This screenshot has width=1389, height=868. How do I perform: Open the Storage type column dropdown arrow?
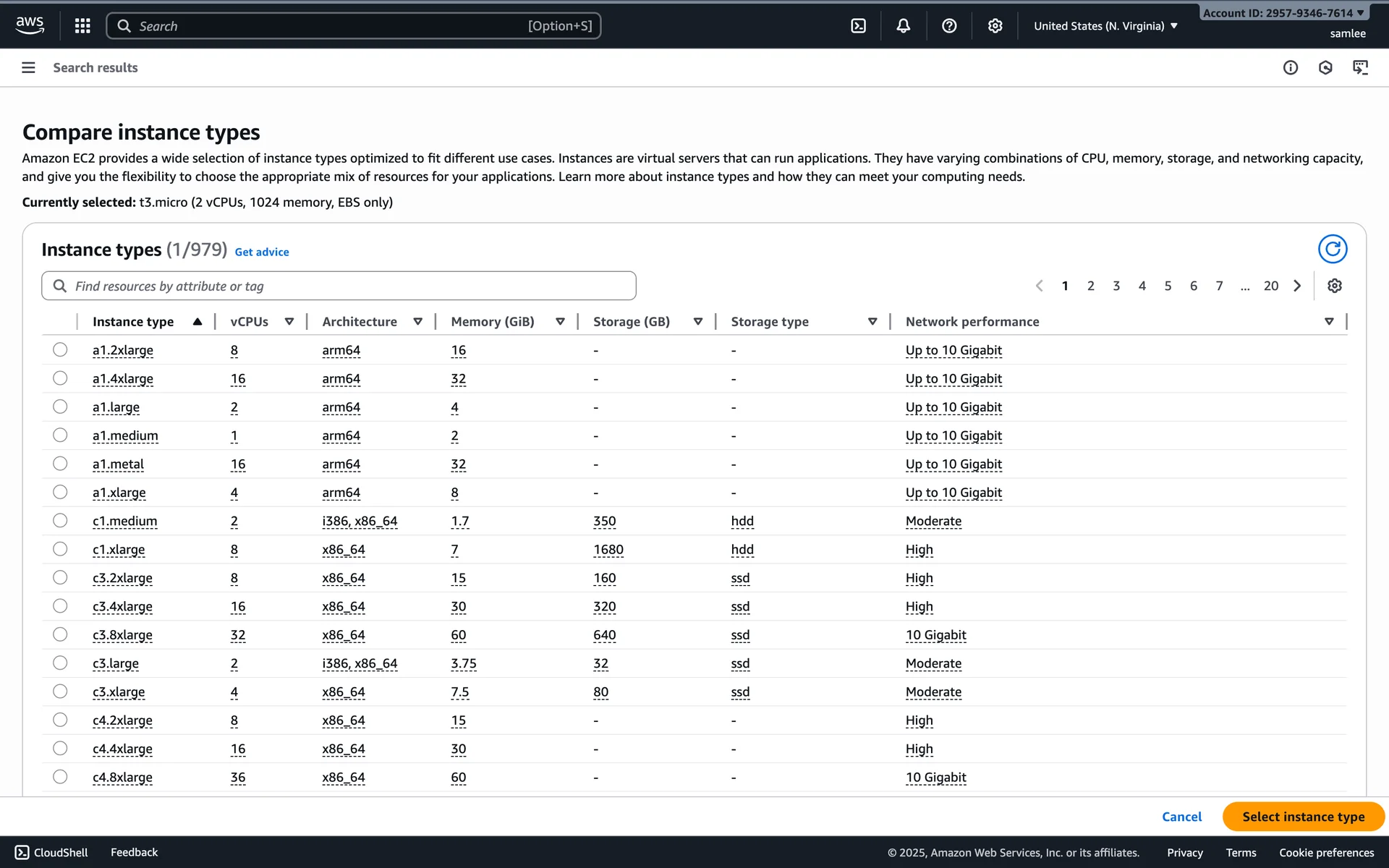872,322
